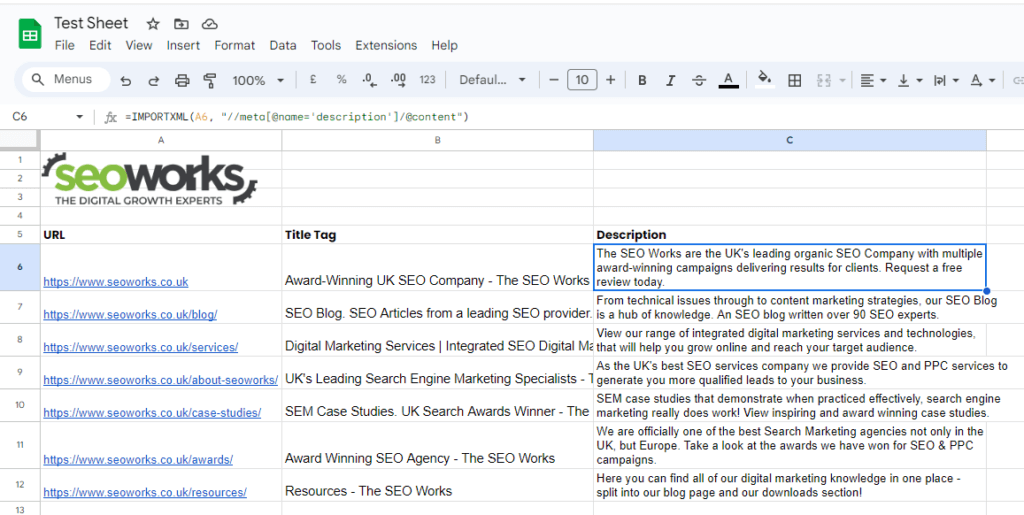
Task: Select cell 'Resources - The SEO Works'
Action: point(438,485)
